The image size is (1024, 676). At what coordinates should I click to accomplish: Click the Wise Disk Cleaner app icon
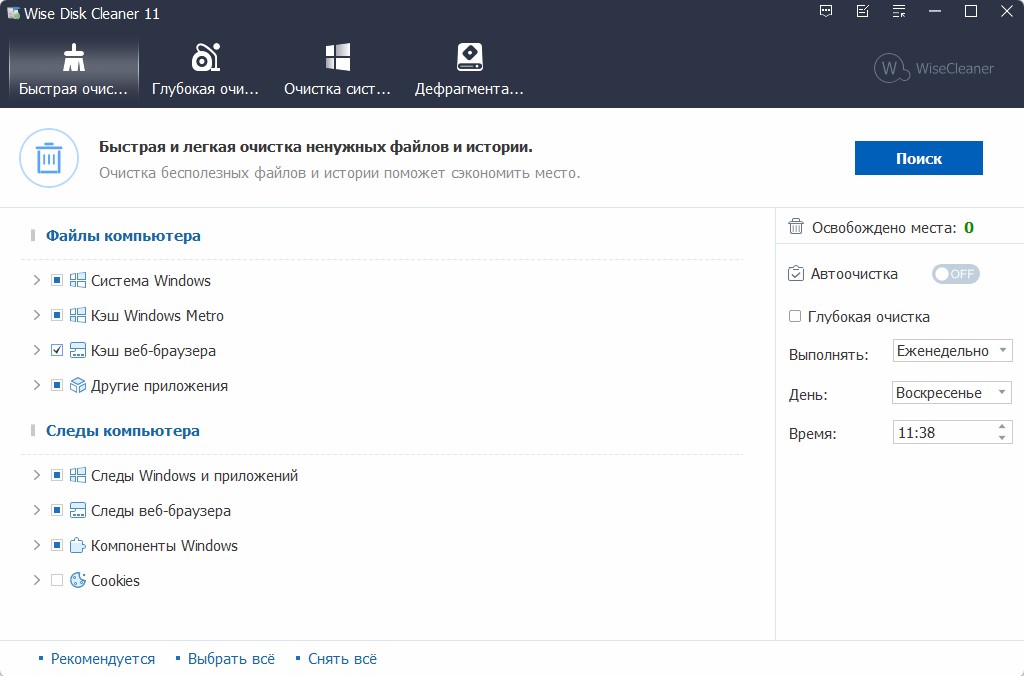pyautogui.click(x=12, y=13)
